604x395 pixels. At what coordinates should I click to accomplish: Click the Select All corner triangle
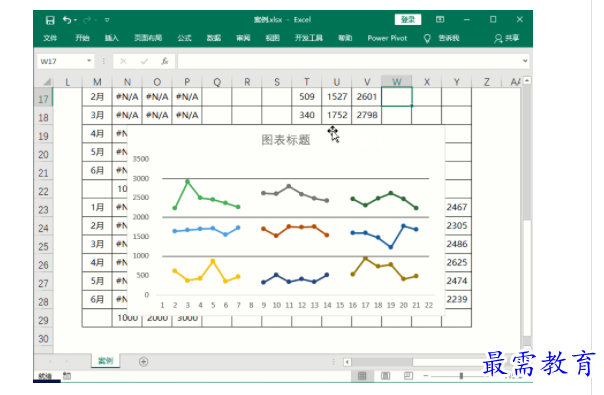tap(47, 81)
